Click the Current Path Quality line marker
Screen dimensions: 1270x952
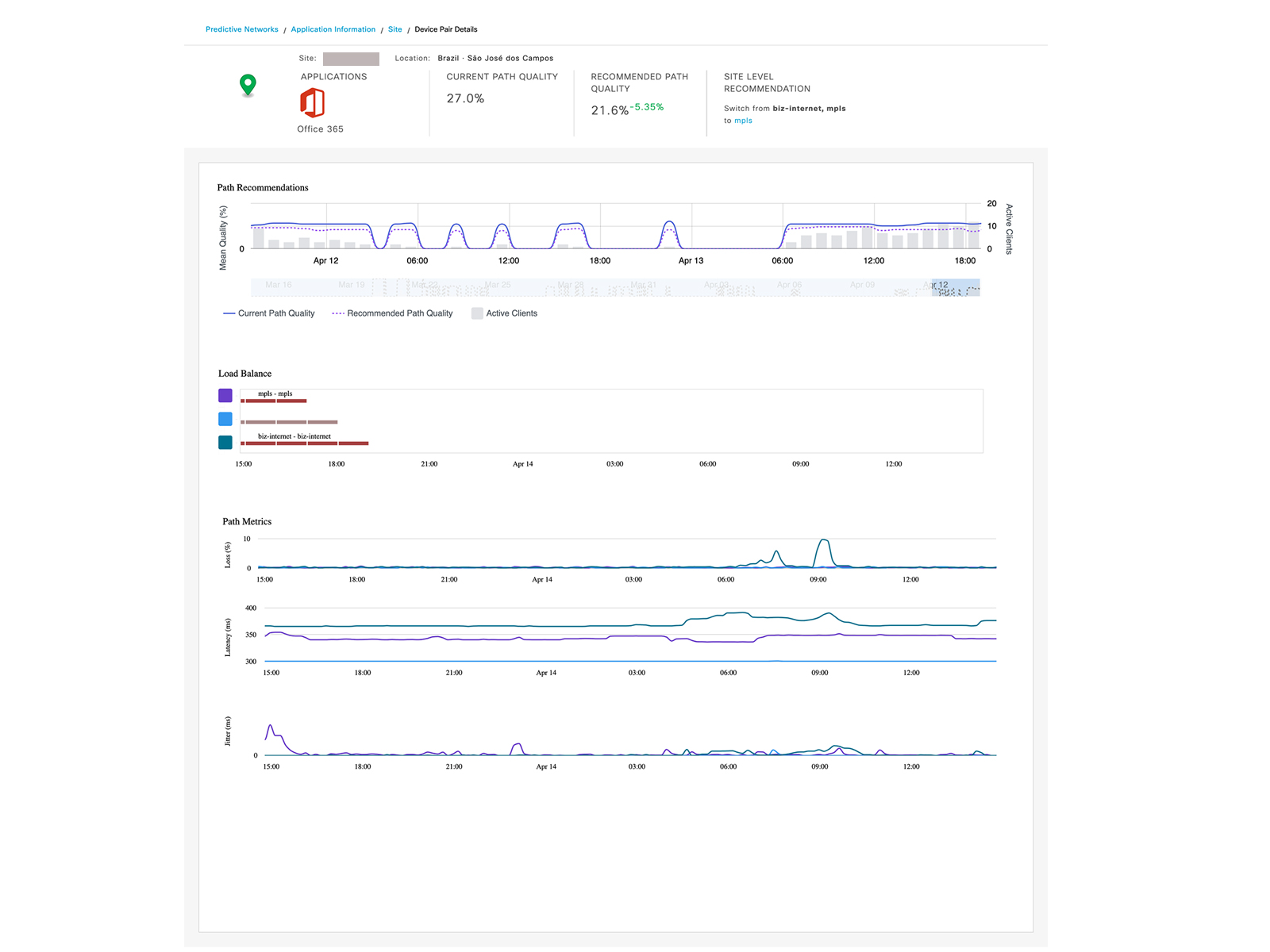pos(229,313)
